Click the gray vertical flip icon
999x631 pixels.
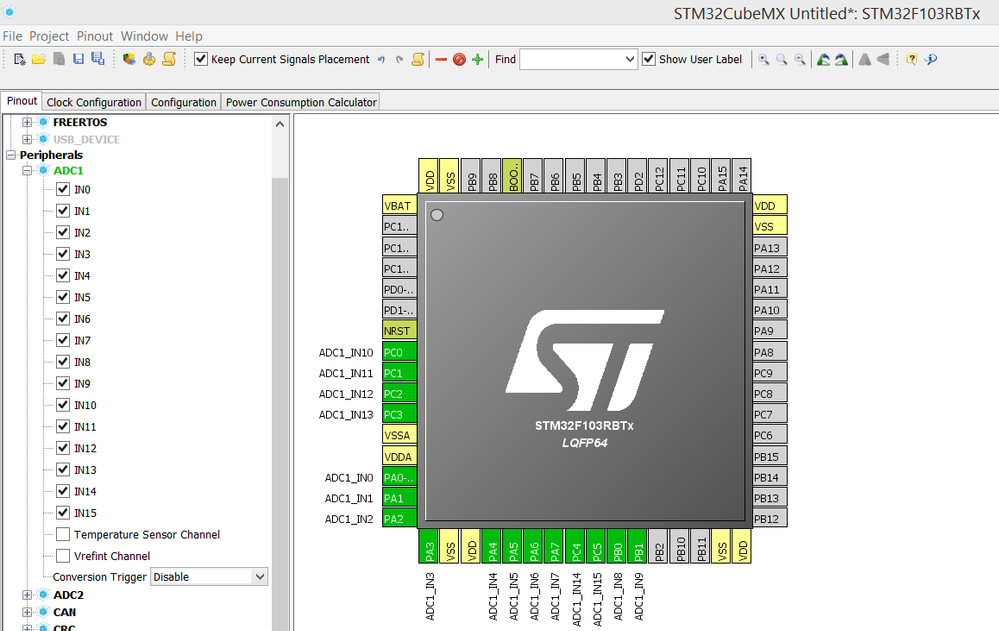click(x=883, y=59)
